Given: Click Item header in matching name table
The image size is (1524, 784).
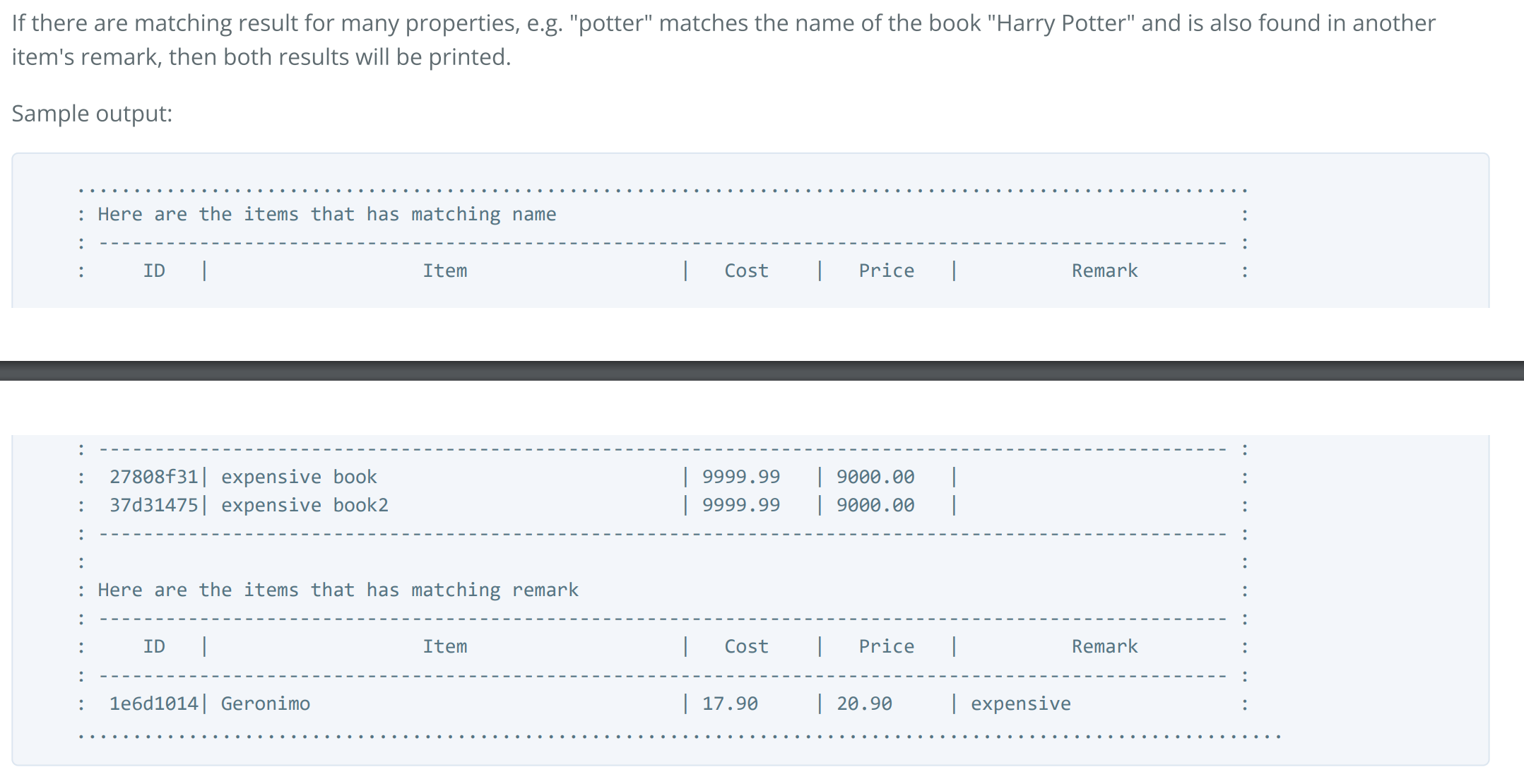Looking at the screenshot, I should click(x=444, y=271).
